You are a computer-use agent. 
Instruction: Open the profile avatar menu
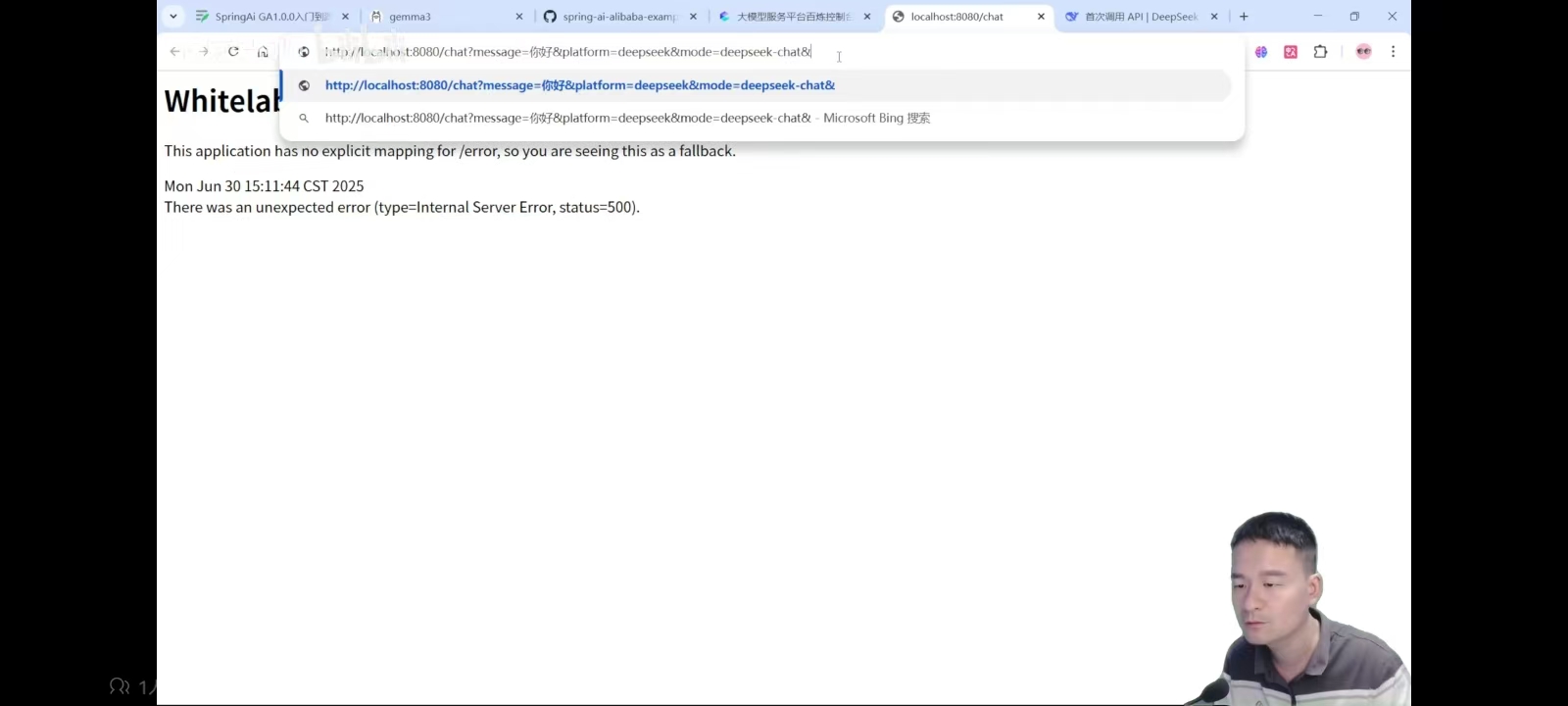pyautogui.click(x=1363, y=52)
